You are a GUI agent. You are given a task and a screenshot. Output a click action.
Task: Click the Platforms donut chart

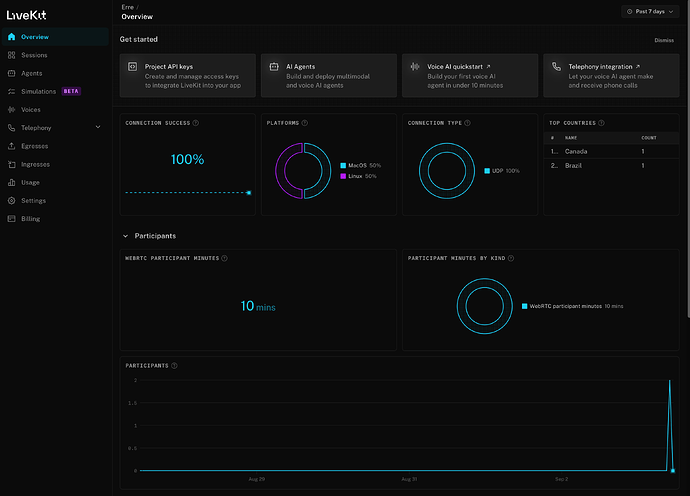tap(303, 171)
